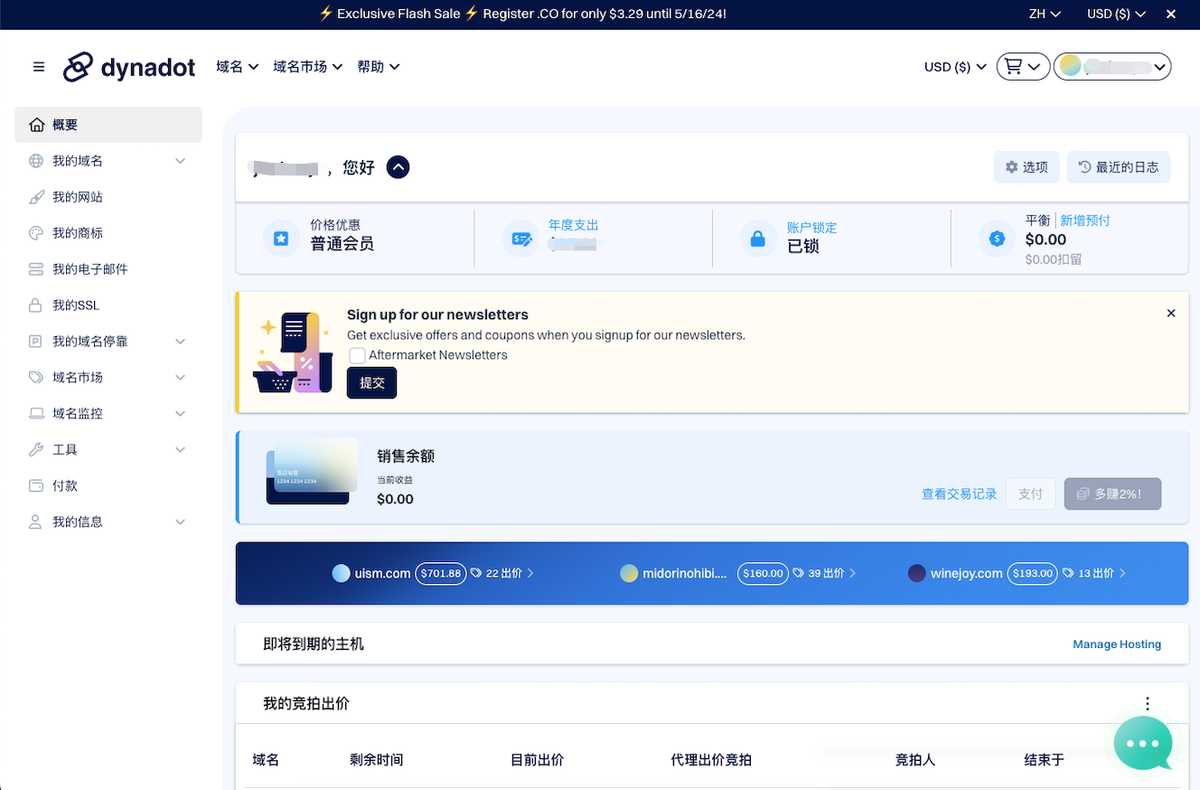Image resolution: width=1200 pixels, height=790 pixels.
Task: Click the 新增预付 link
Action: [1085, 220]
